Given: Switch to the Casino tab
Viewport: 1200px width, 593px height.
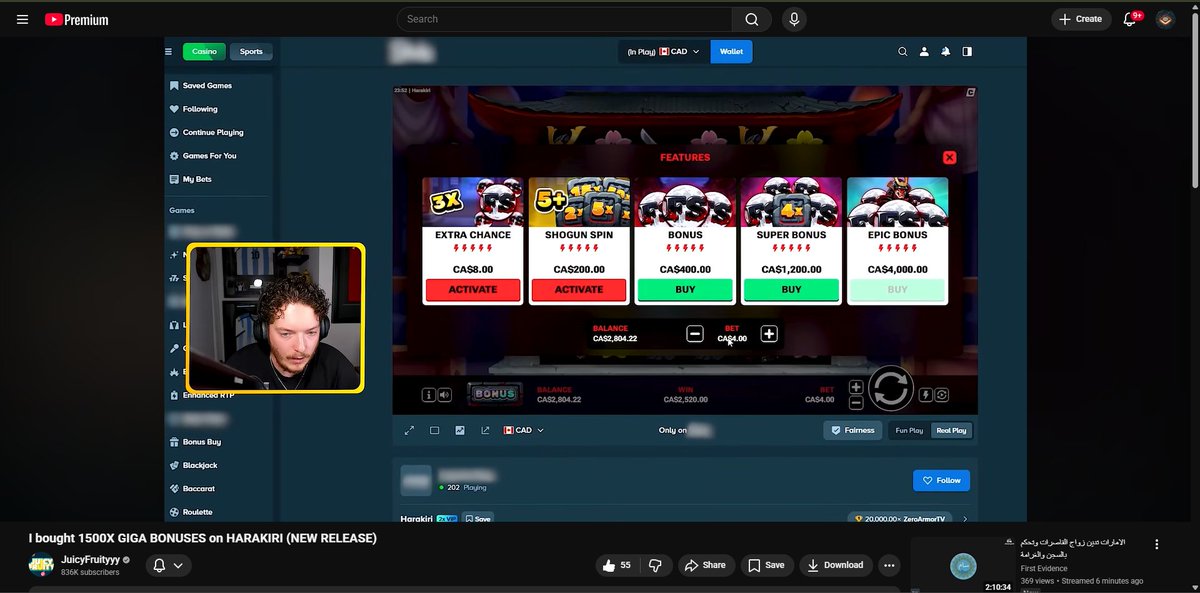Looking at the screenshot, I should pyautogui.click(x=204, y=51).
